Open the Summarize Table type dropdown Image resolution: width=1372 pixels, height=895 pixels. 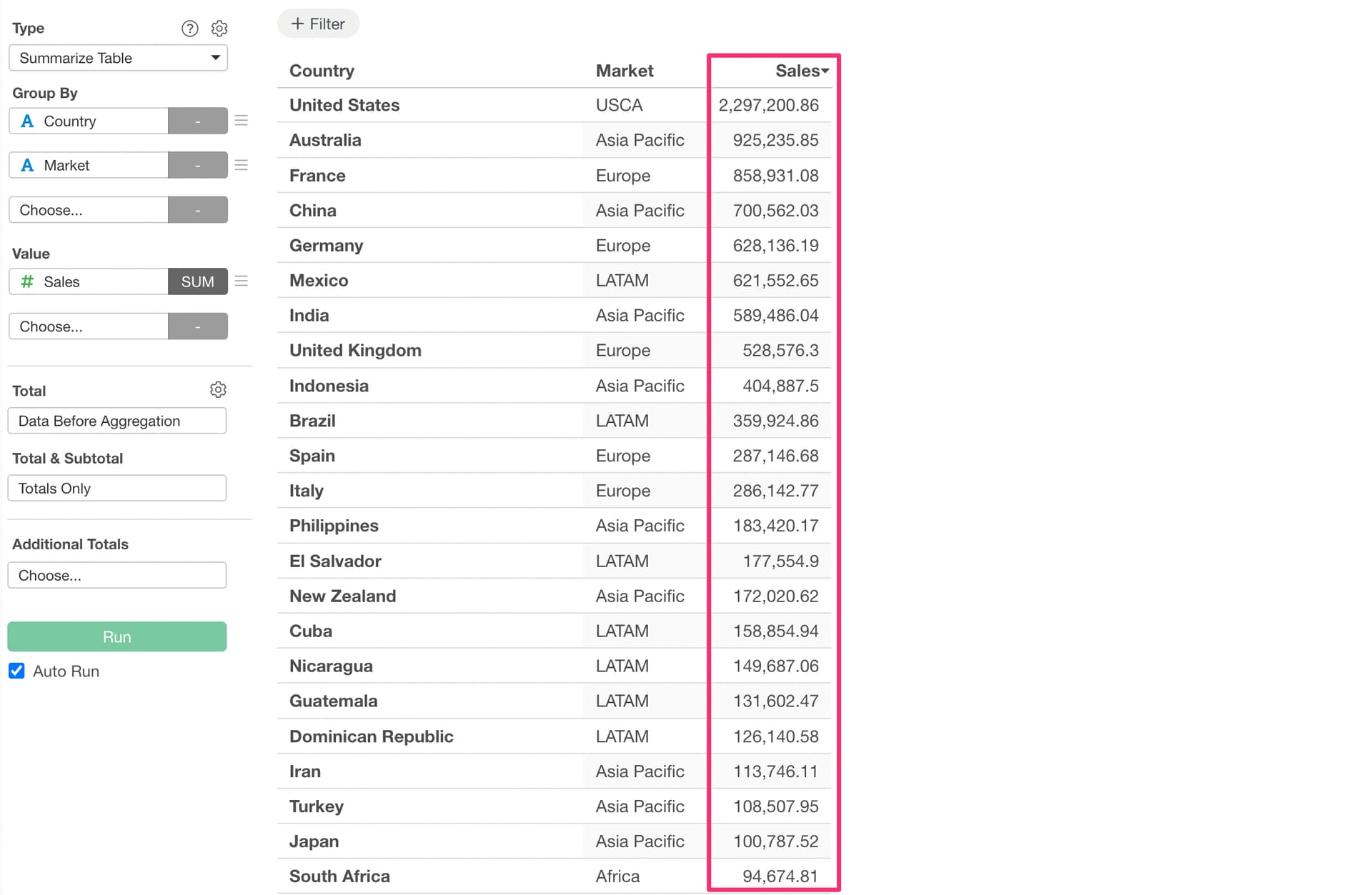coord(118,58)
